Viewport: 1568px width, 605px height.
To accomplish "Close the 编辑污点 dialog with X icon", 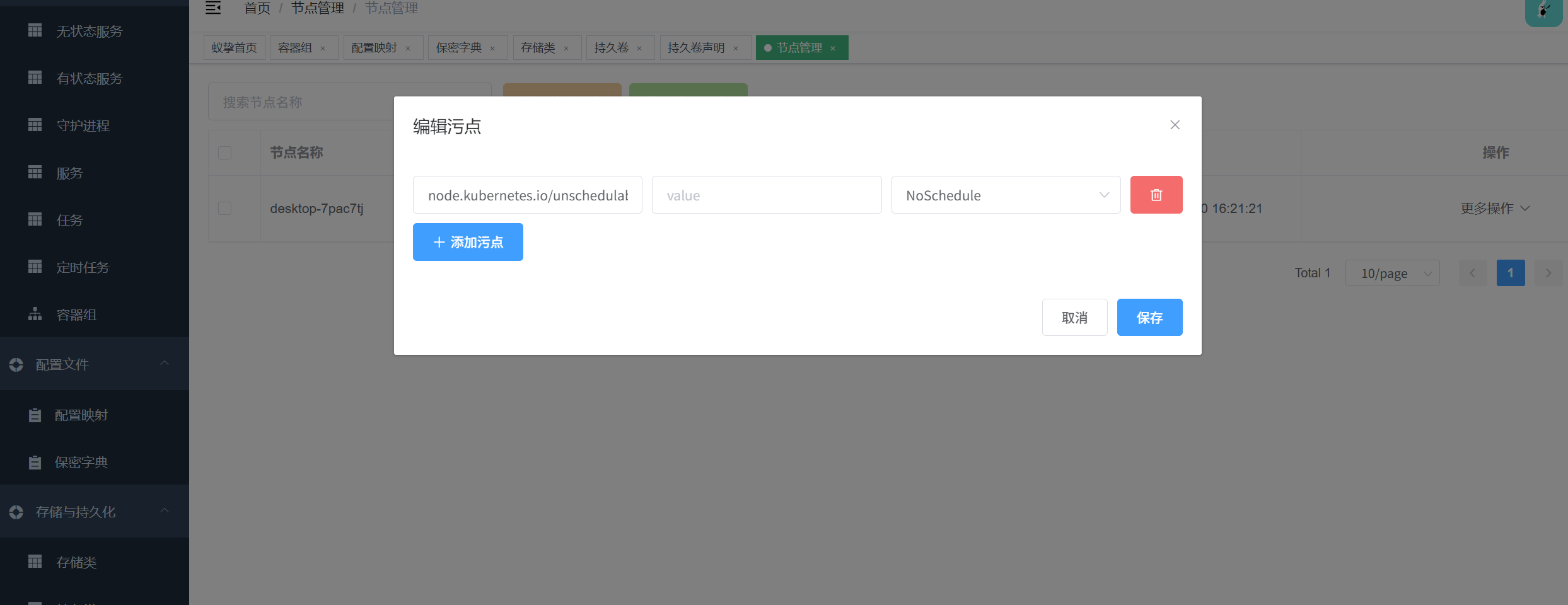I will (1175, 125).
